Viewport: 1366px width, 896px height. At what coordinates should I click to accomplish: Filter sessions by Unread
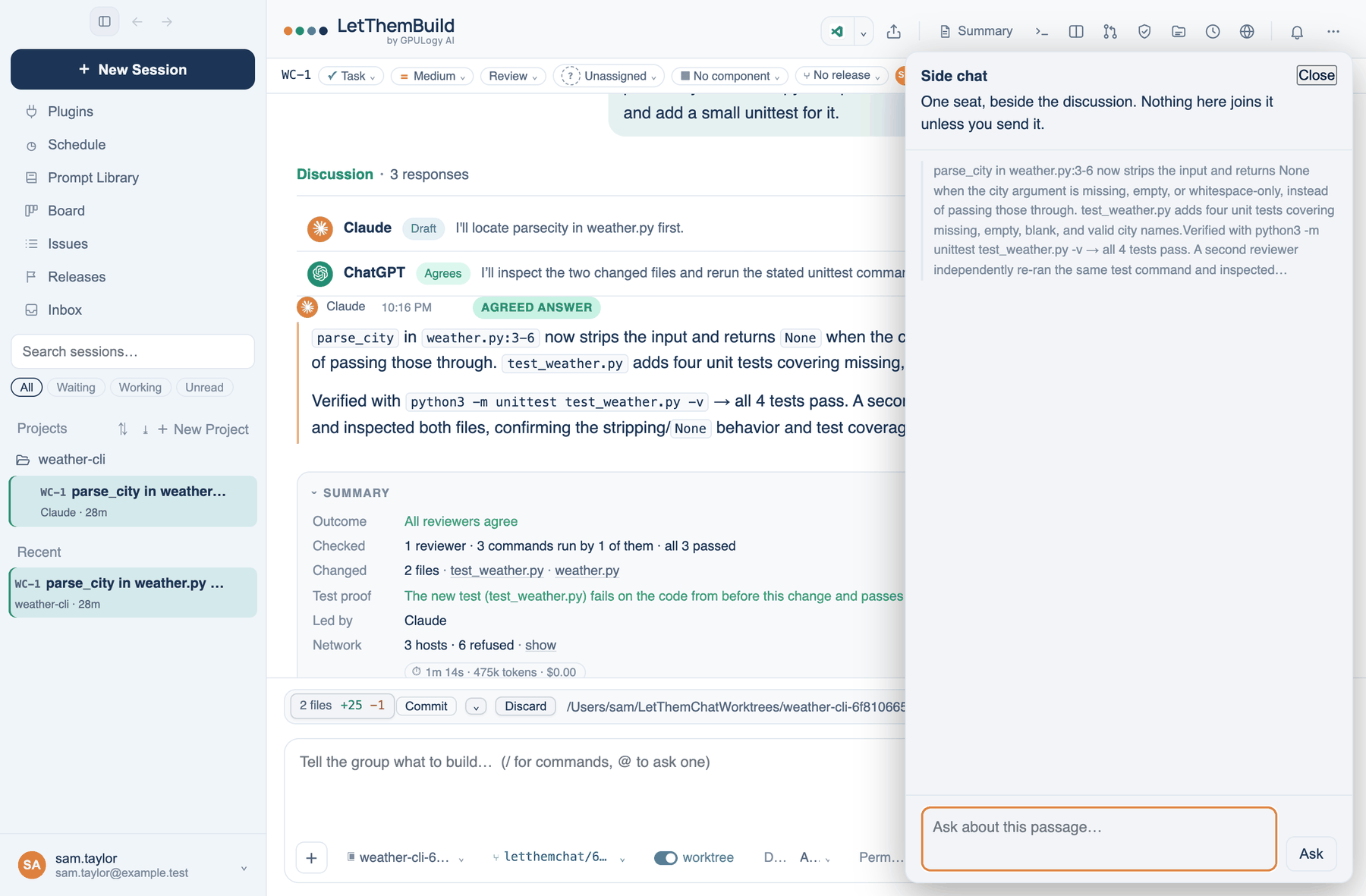[x=204, y=387]
